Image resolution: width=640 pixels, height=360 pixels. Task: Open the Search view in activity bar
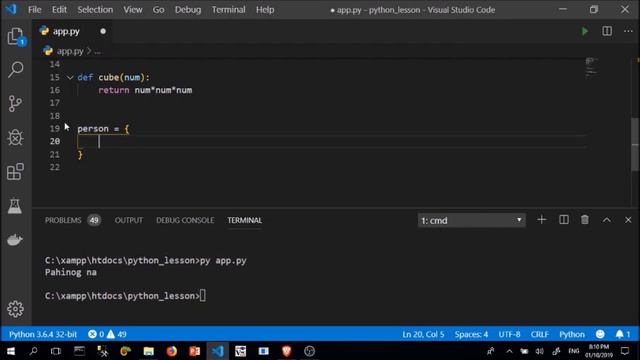coord(16,69)
